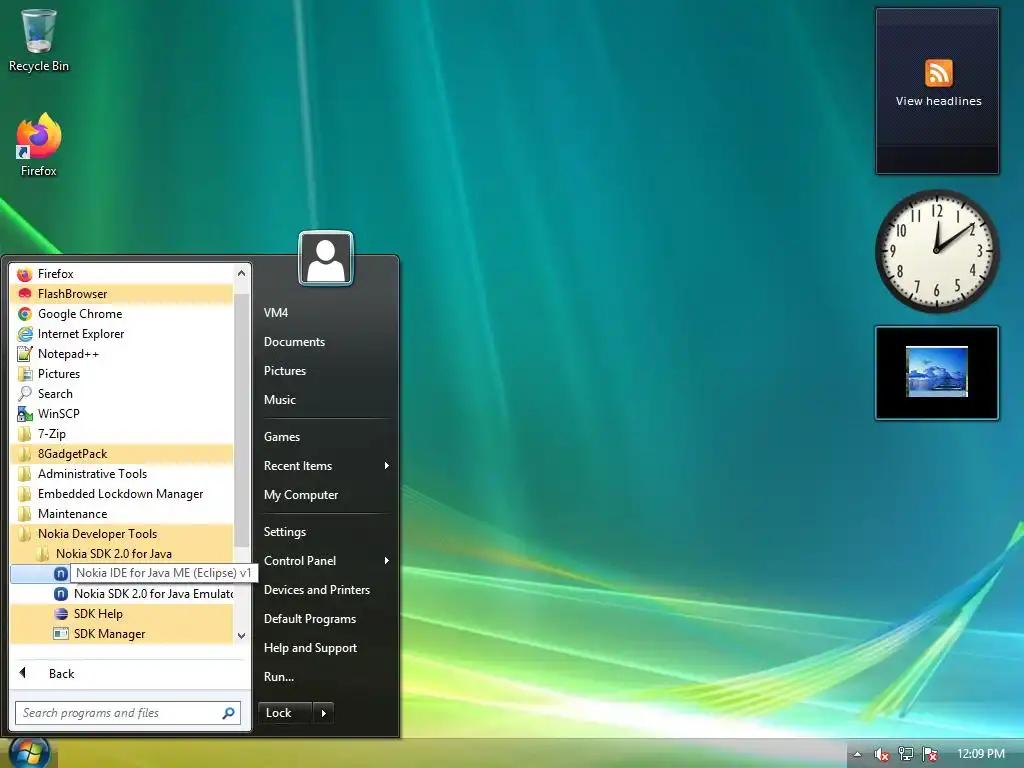Click the Nokia SDK 2.0 Emulator icon
Image resolution: width=1024 pixels, height=768 pixels.
pos(61,594)
